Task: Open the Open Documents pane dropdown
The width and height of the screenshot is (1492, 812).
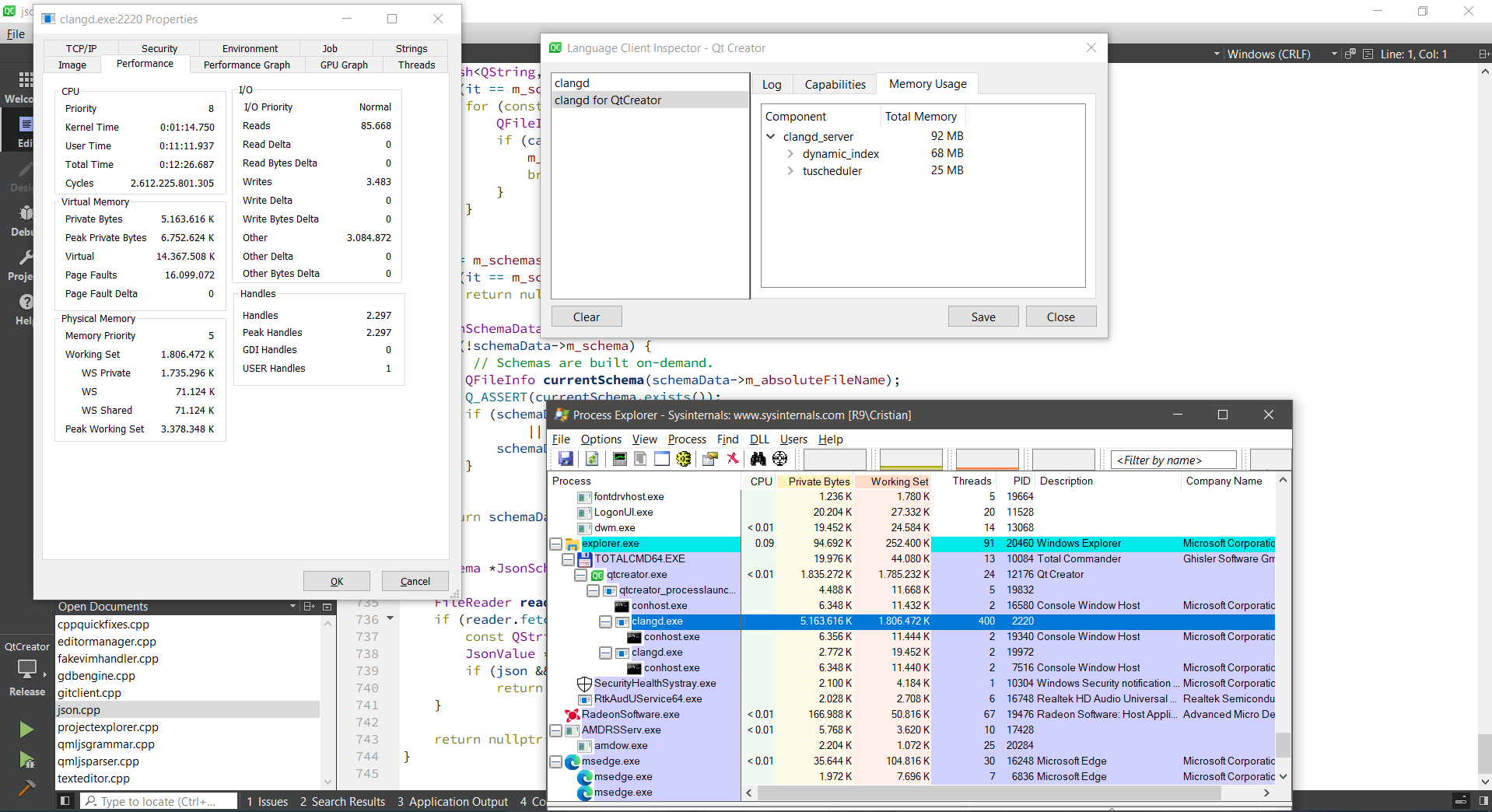Action: (292, 607)
